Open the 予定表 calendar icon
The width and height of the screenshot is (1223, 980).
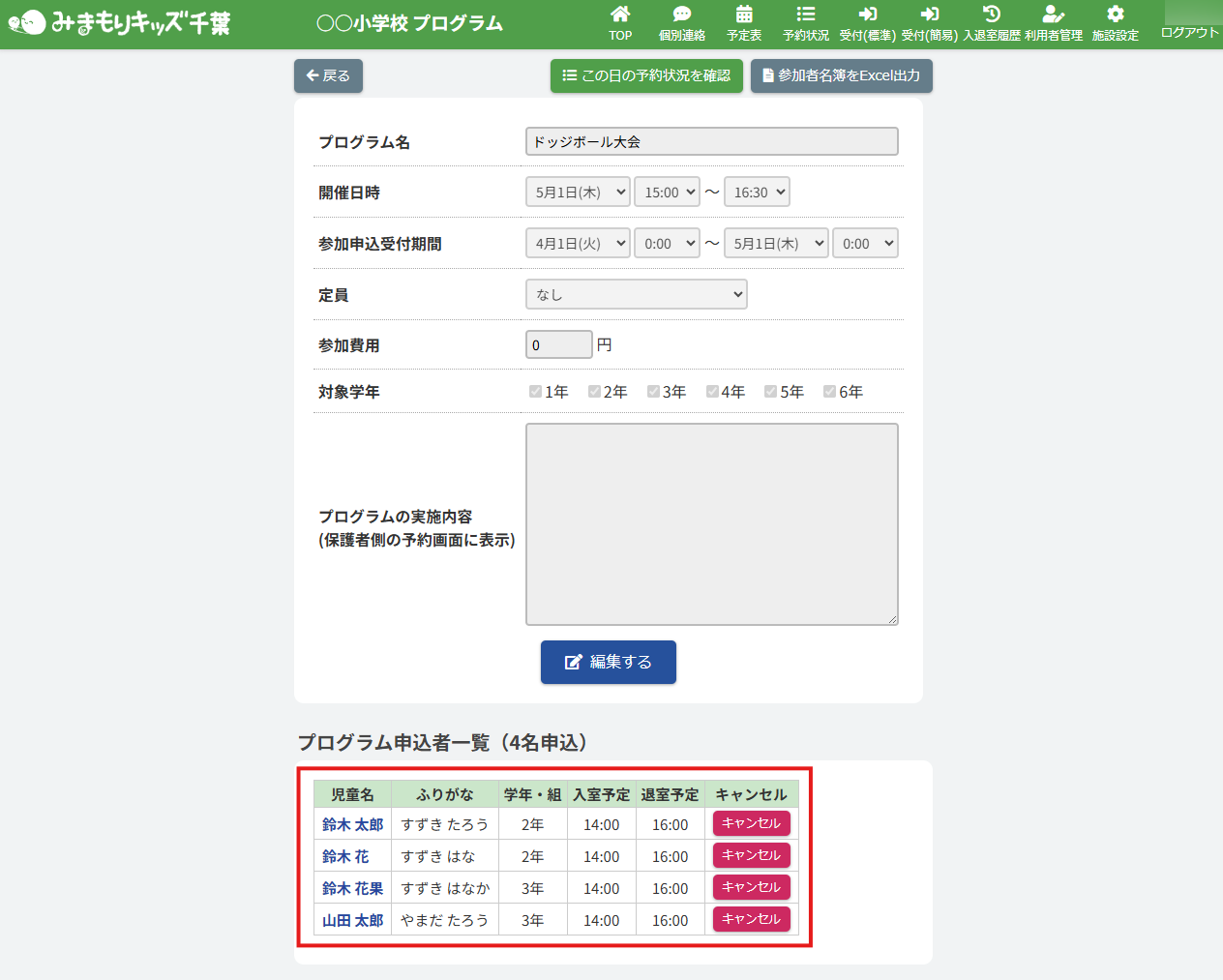[744, 15]
